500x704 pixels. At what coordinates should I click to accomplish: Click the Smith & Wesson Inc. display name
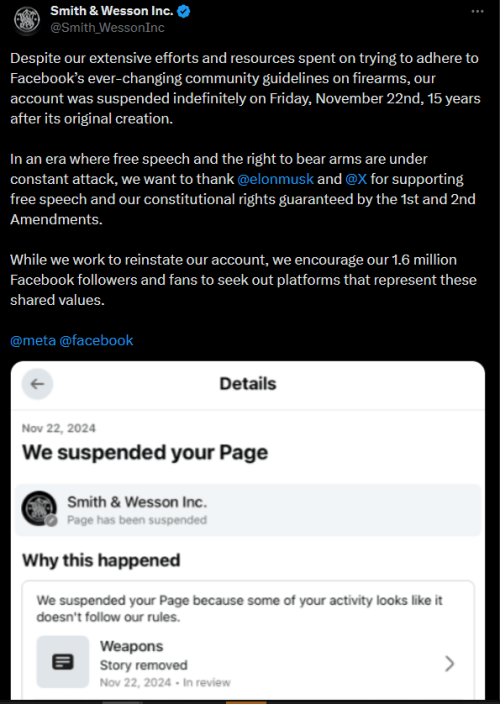pos(112,11)
